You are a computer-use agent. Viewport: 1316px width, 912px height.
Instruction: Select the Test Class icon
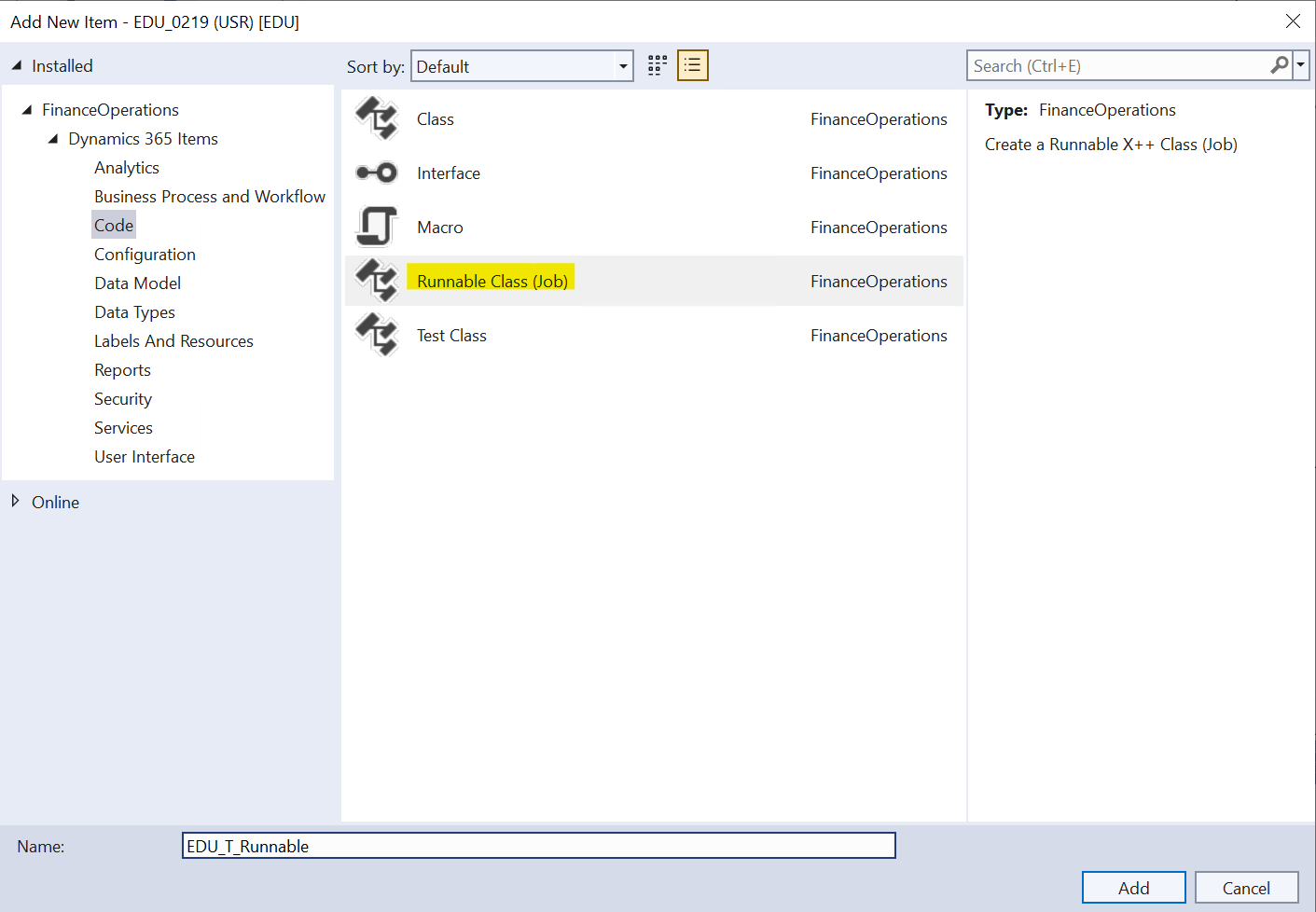[377, 335]
